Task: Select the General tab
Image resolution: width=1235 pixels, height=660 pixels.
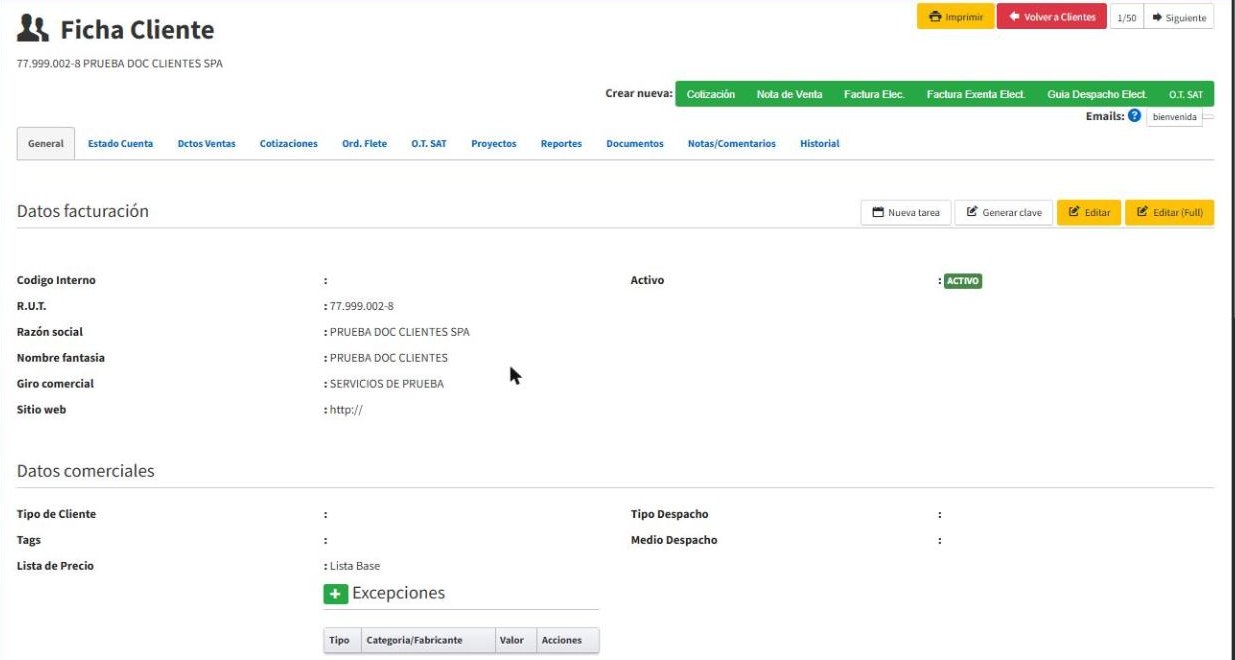Action: [x=46, y=144]
